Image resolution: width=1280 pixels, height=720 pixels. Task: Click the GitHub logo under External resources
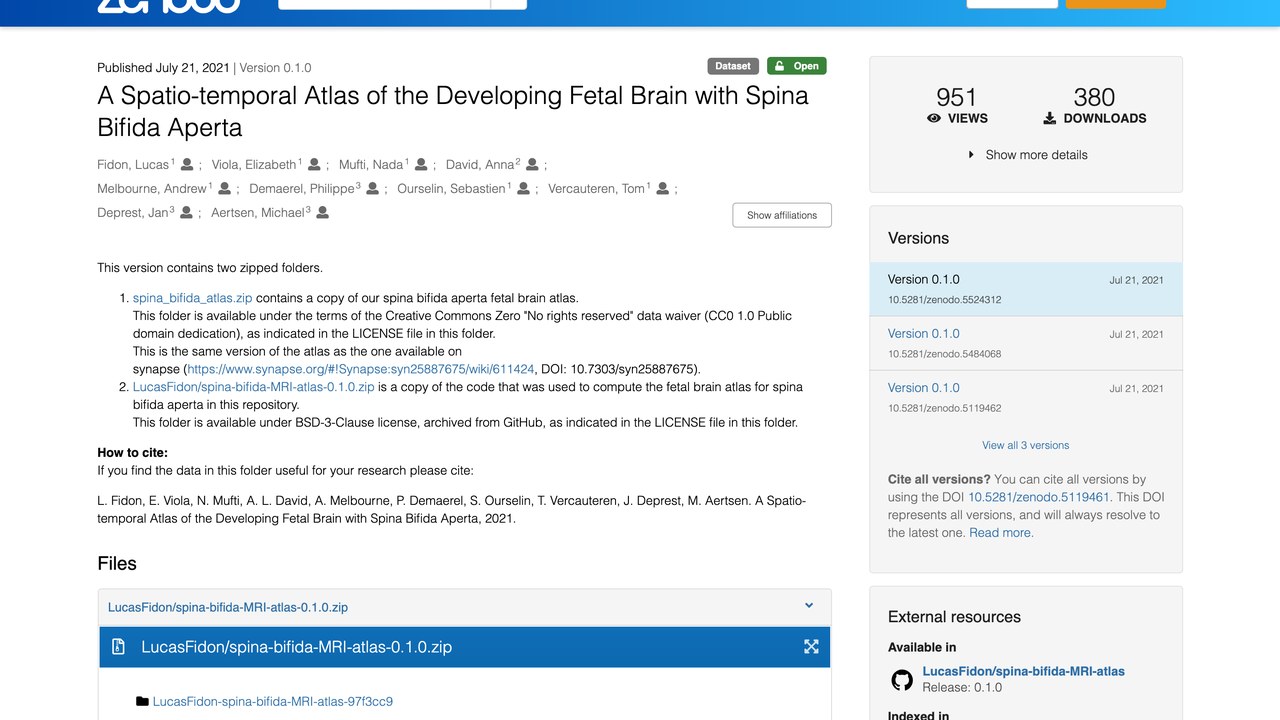point(902,681)
